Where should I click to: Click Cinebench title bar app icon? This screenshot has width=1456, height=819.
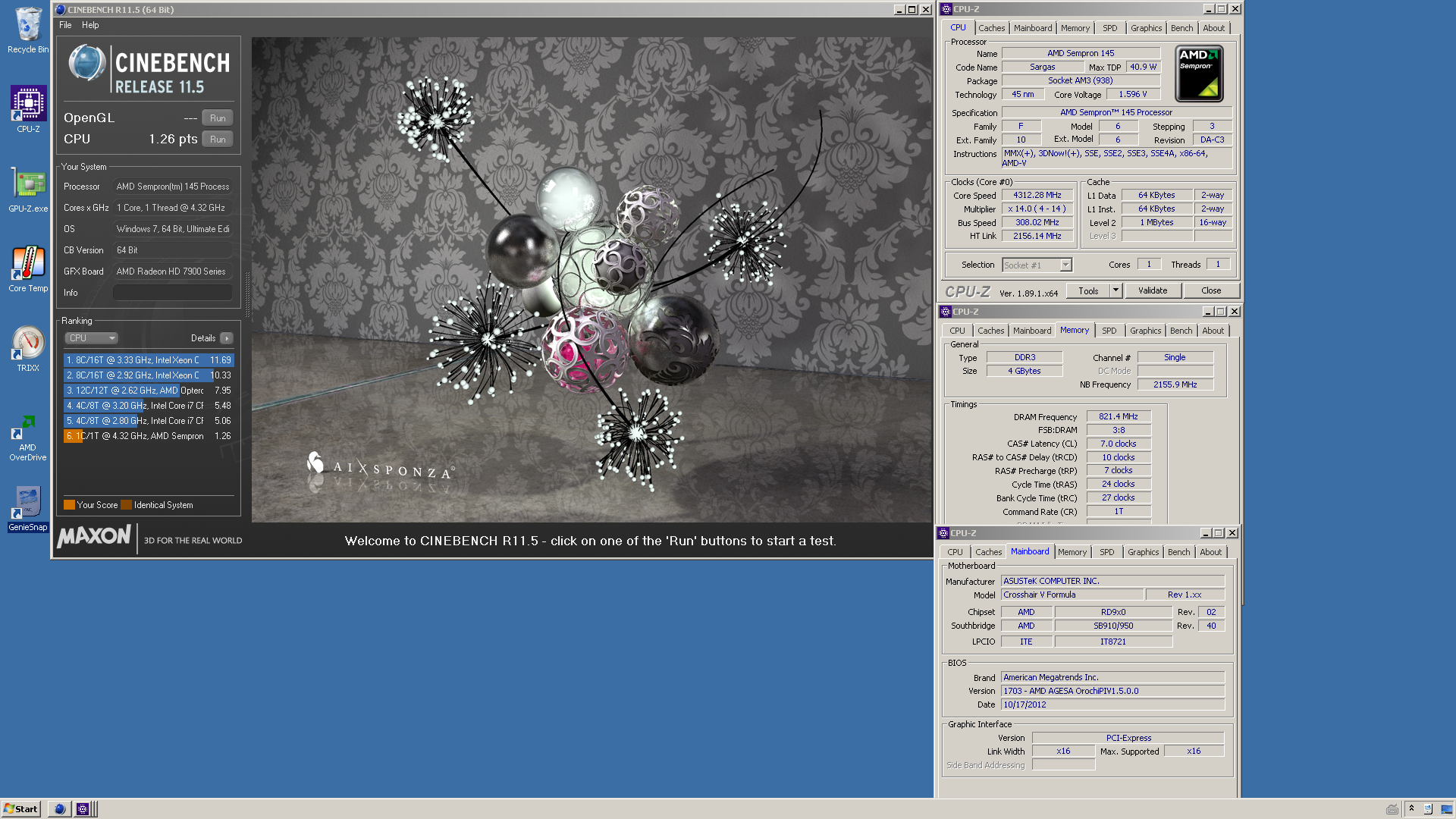[61, 10]
